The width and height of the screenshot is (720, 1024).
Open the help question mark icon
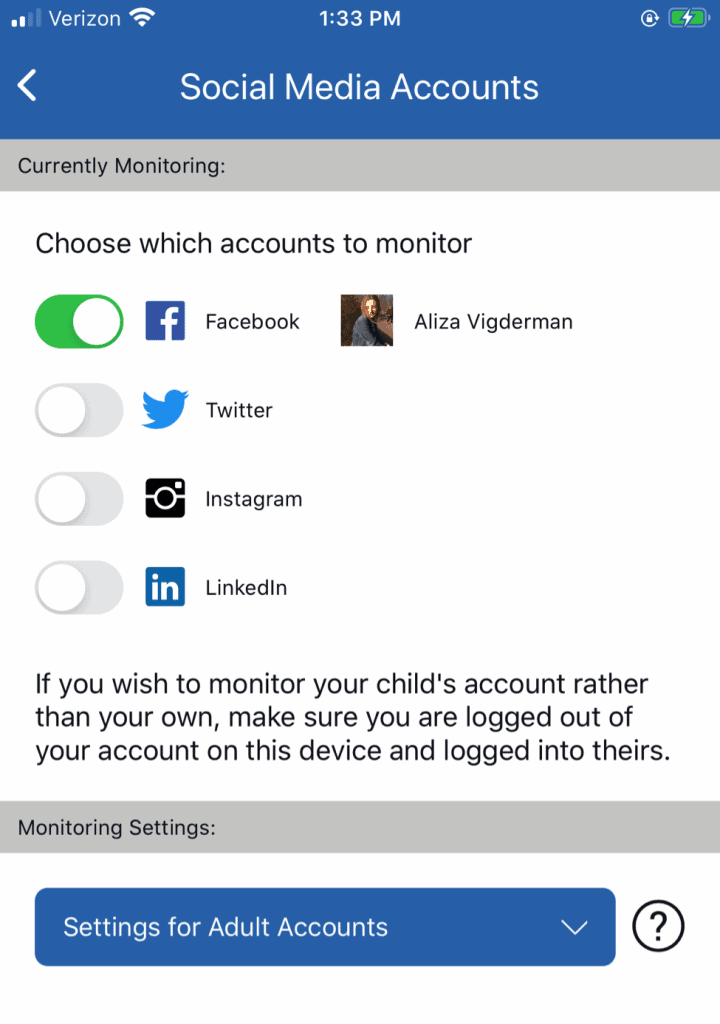click(658, 927)
